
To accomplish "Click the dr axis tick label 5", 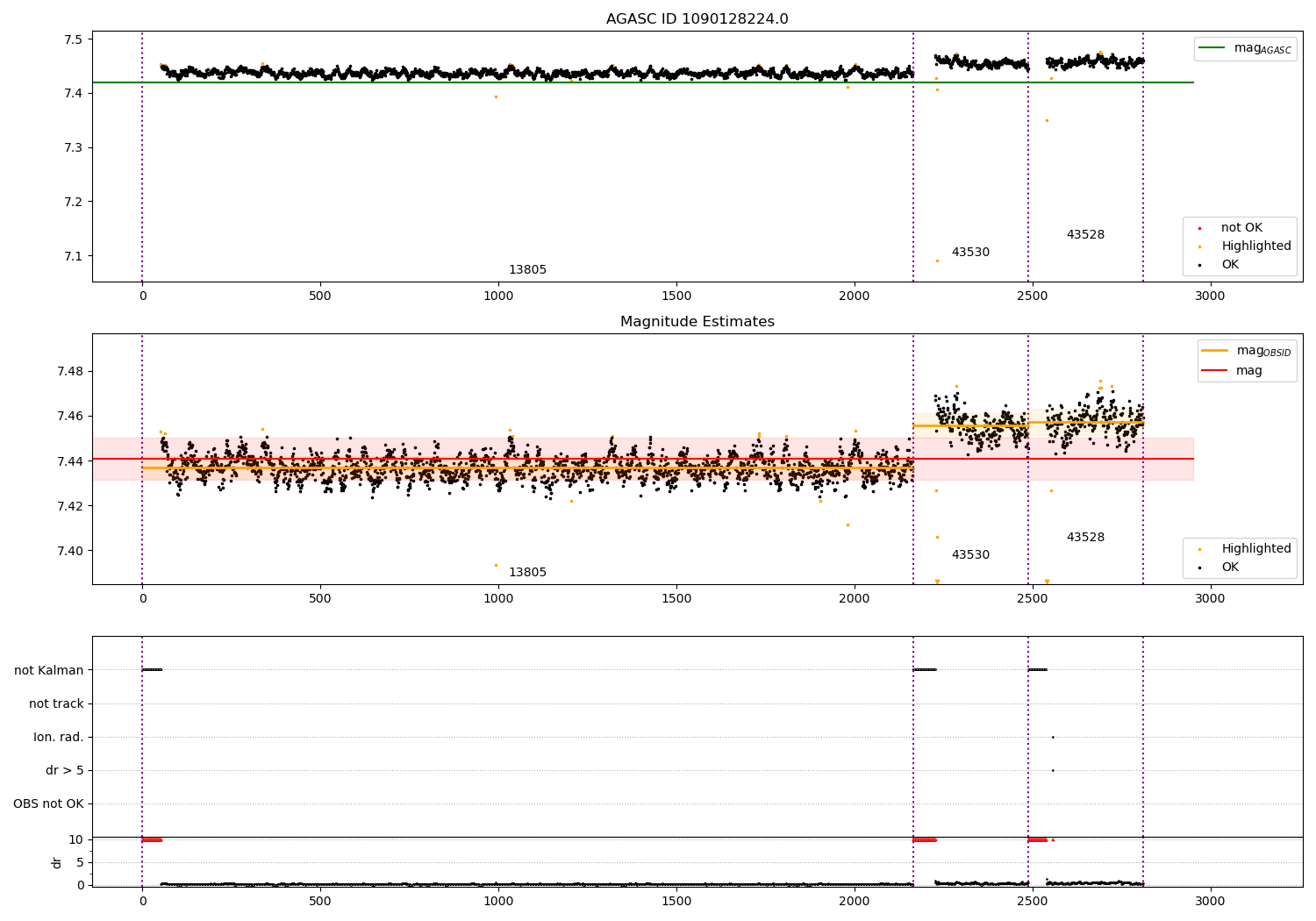I will click(80, 863).
